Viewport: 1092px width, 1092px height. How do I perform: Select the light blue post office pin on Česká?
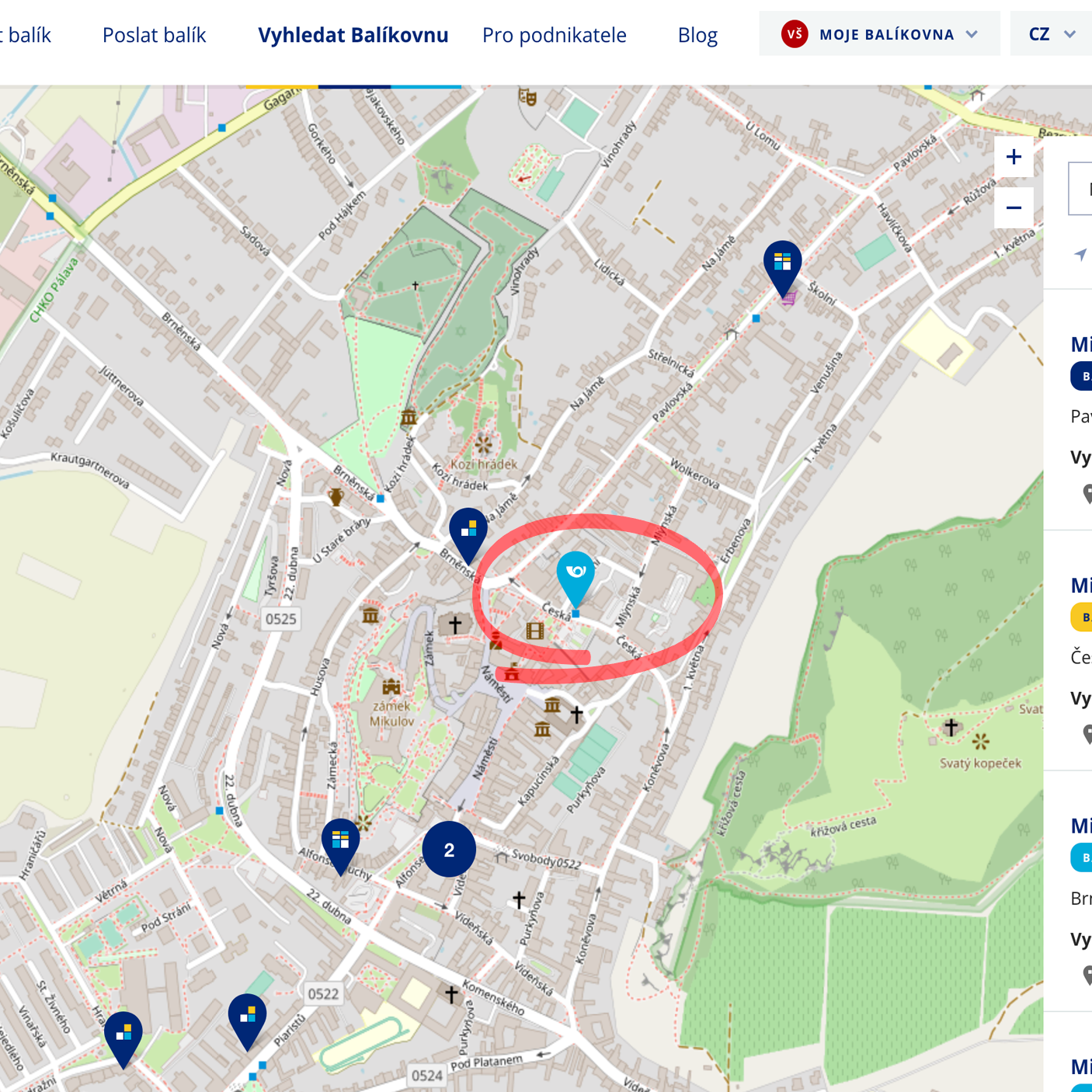[x=576, y=577]
